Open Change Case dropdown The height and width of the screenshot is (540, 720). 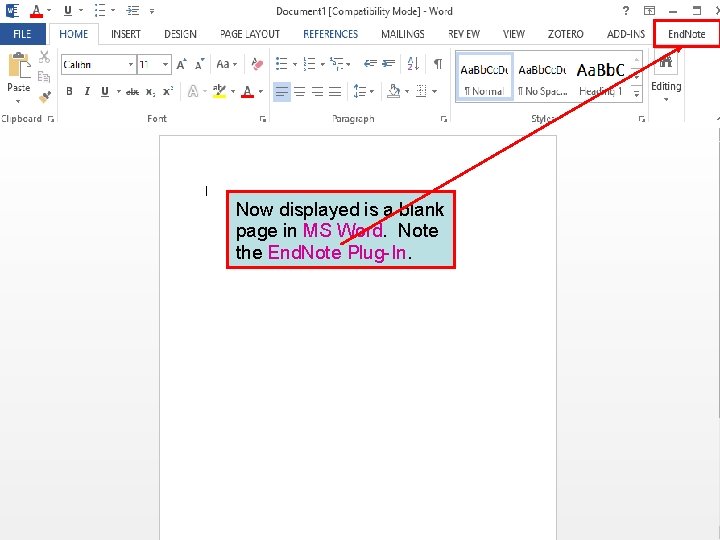coord(227,64)
